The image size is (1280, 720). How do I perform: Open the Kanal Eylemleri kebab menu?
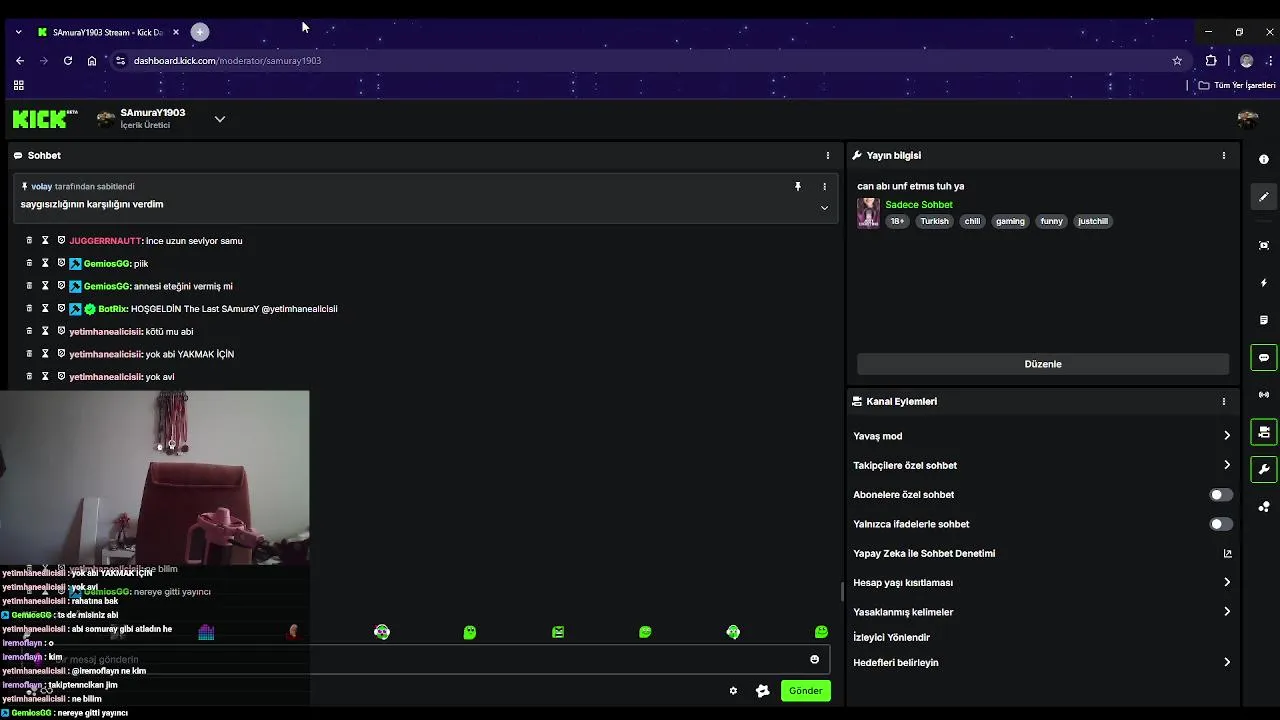[x=1223, y=402]
